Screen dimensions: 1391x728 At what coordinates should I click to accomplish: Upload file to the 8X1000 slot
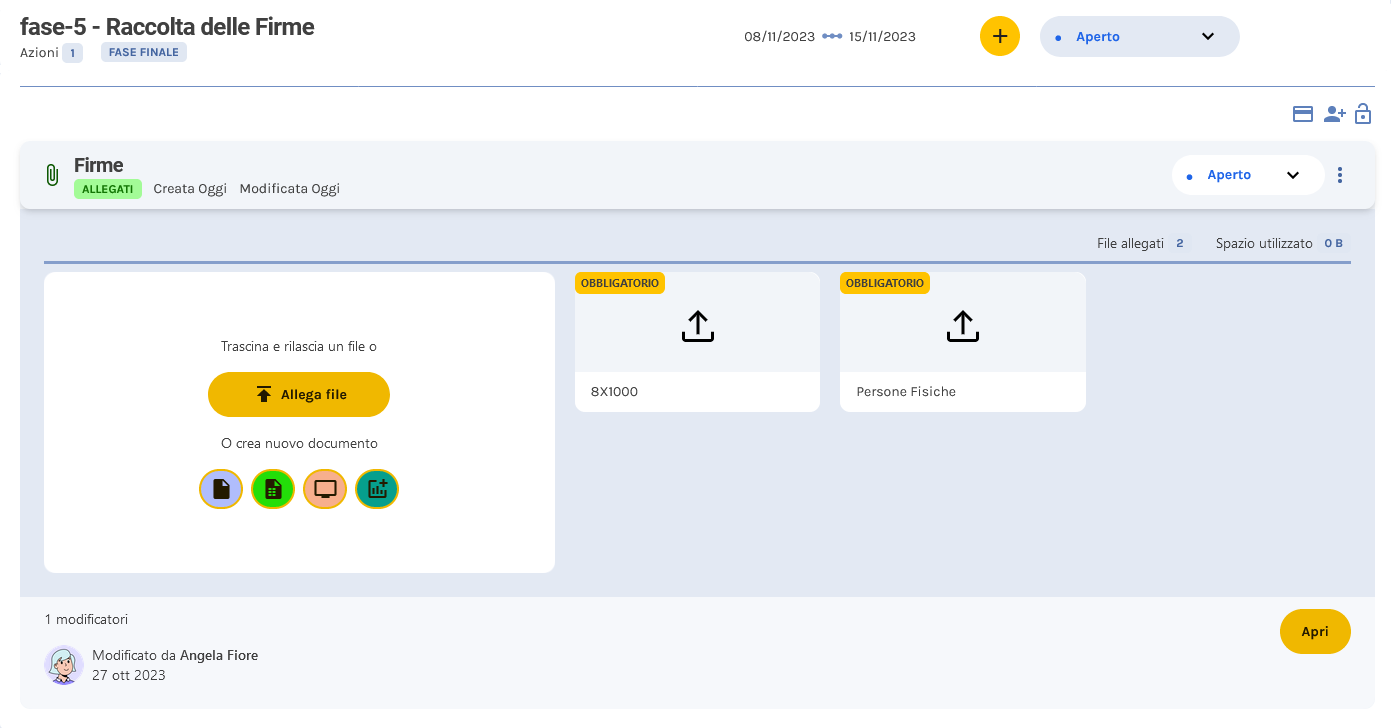click(697, 326)
